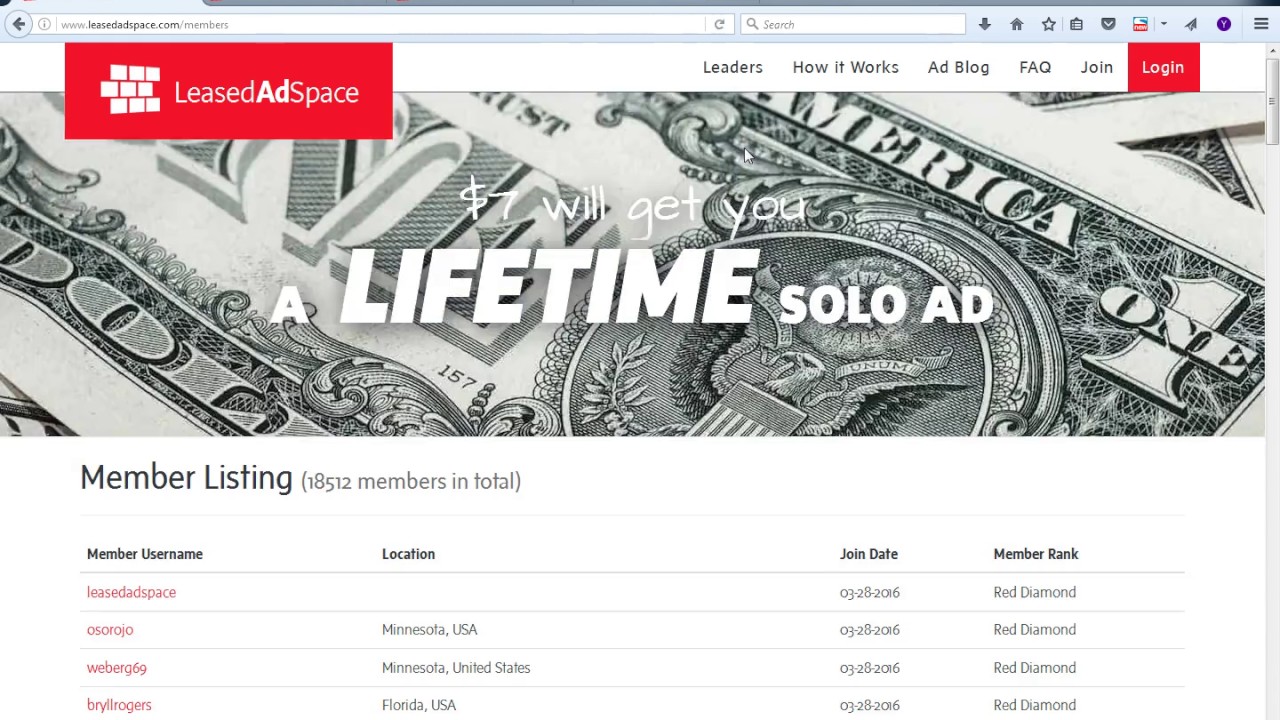Viewport: 1280px width, 720px height.
Task: Click the paper plane share icon
Action: coord(1190,24)
